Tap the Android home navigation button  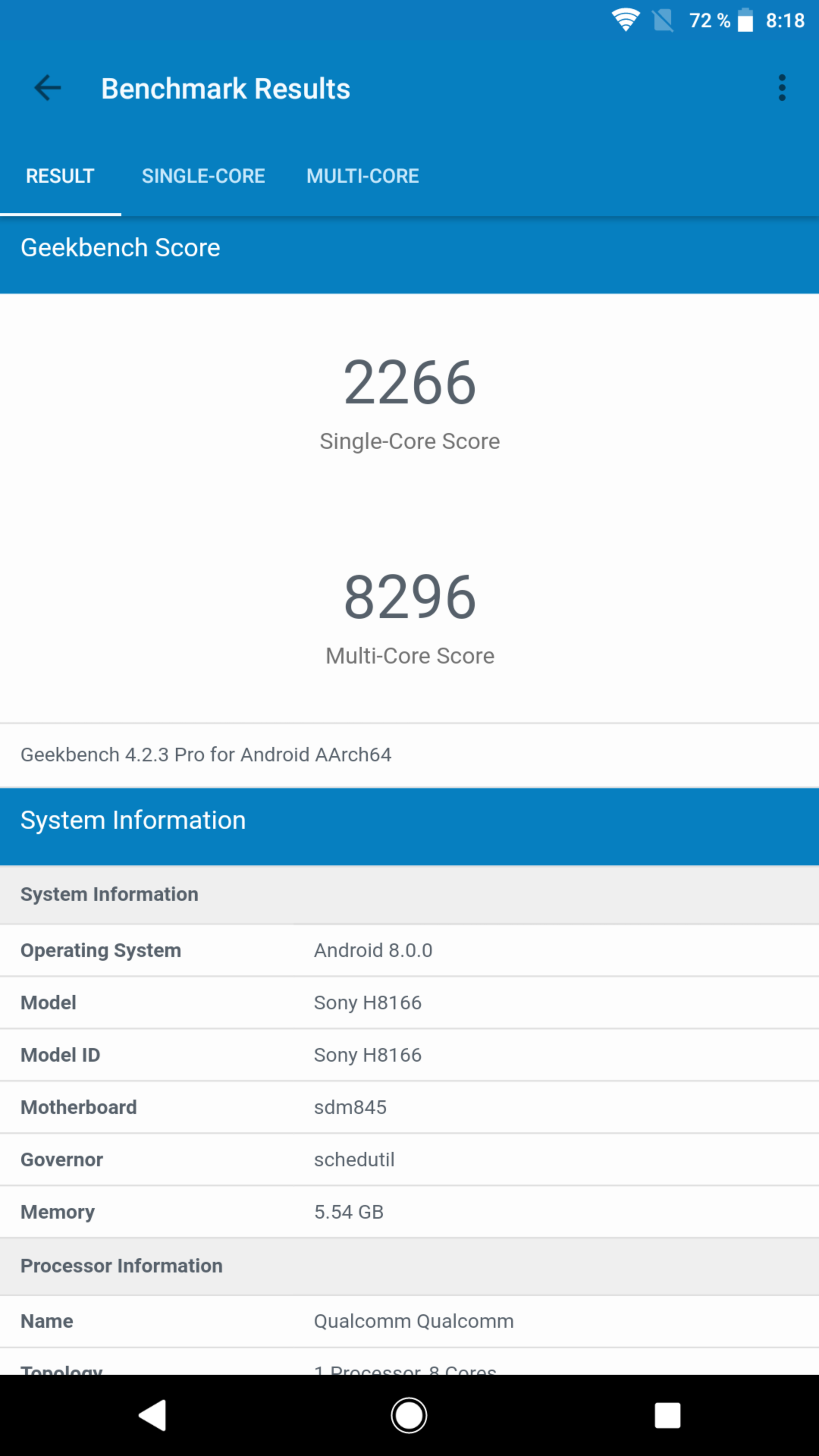point(409,1415)
